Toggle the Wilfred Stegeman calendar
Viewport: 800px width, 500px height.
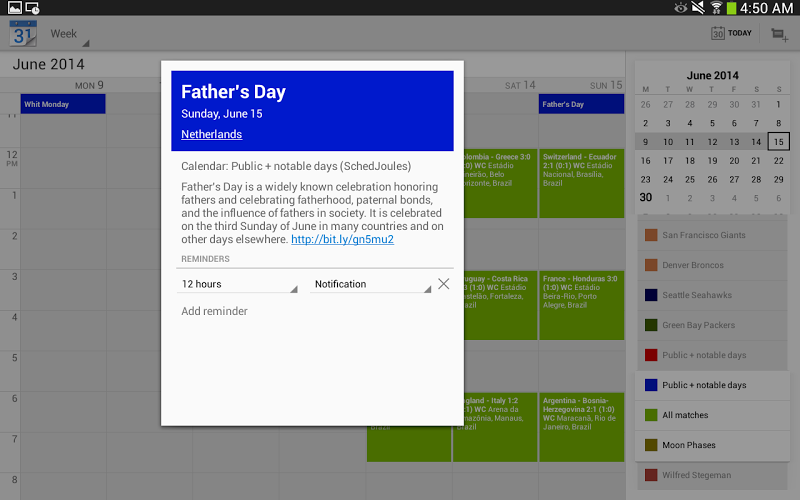coord(712,475)
